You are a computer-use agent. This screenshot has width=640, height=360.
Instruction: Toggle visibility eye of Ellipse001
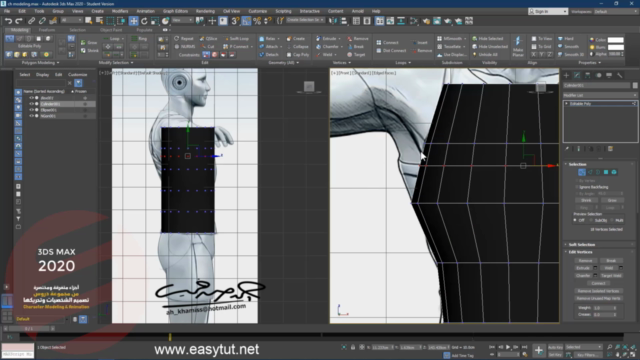(x=31, y=110)
